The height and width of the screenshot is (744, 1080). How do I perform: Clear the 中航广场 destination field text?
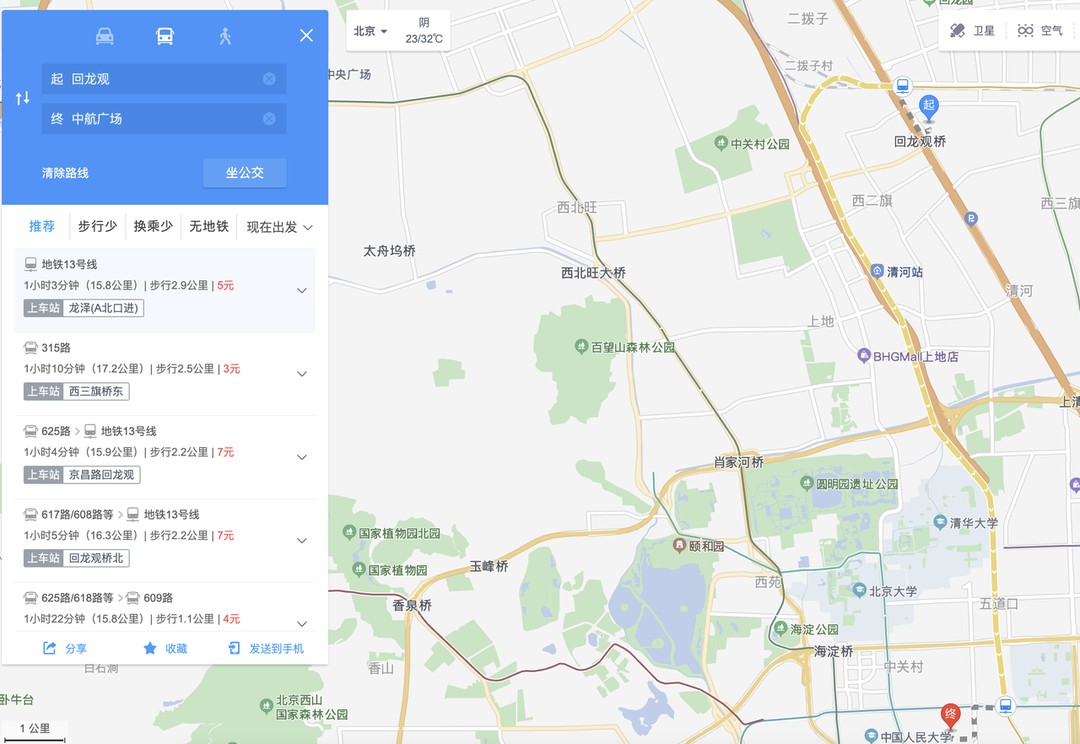tap(269, 118)
